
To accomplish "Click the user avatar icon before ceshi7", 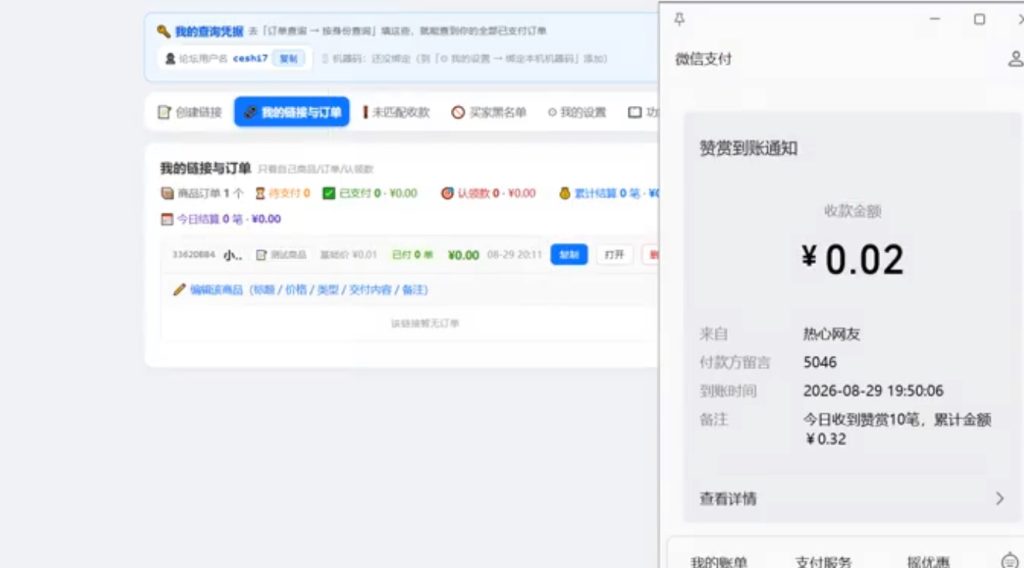I will [170, 59].
